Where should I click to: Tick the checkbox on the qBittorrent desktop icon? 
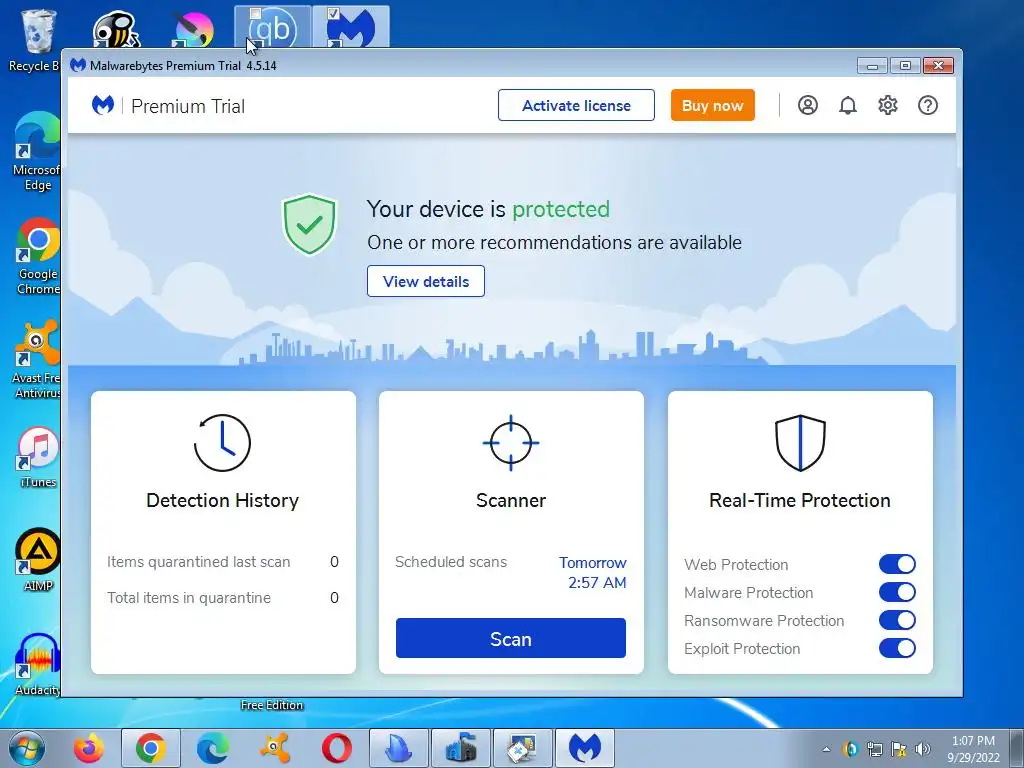tap(255, 12)
